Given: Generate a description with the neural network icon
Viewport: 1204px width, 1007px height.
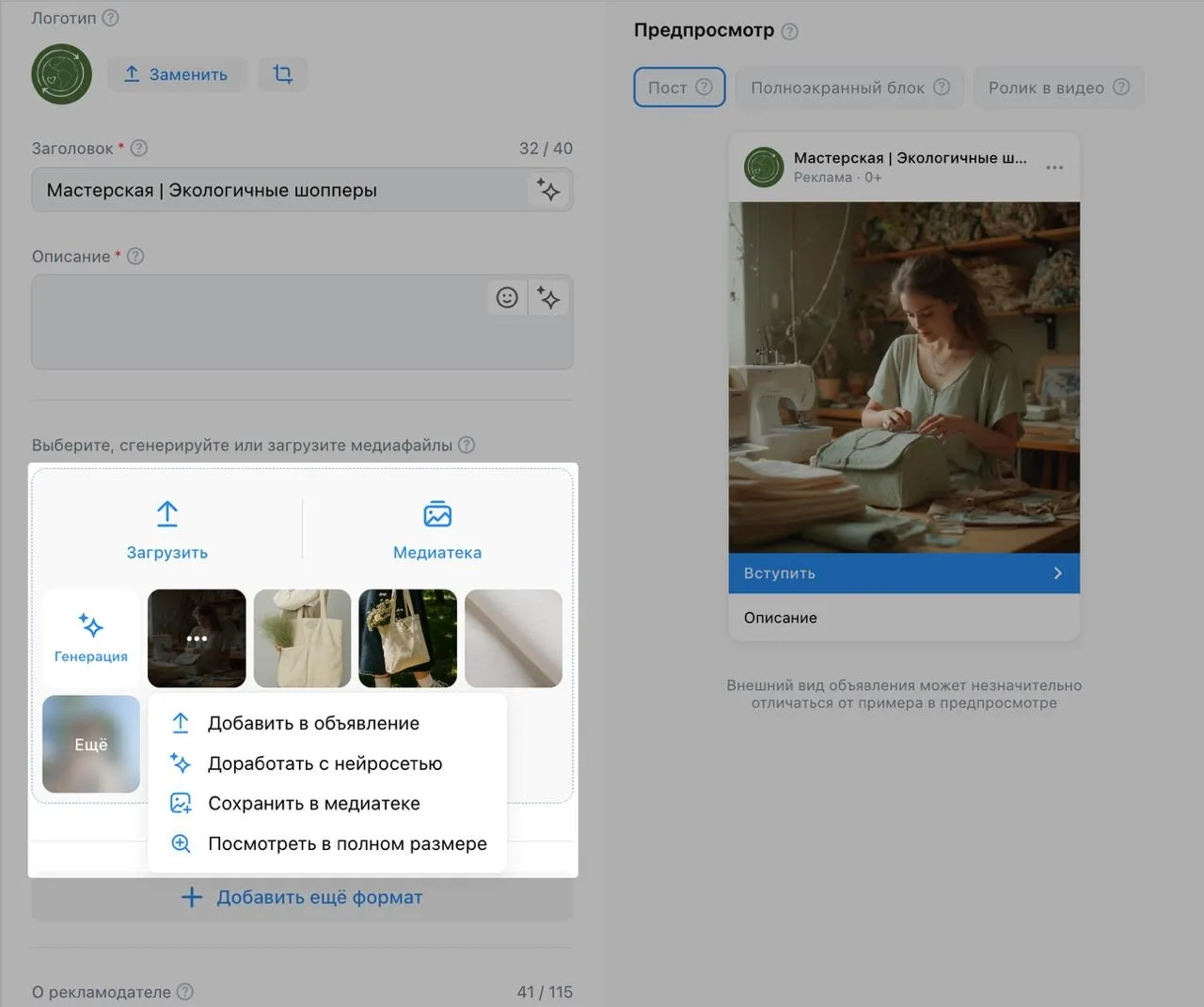Looking at the screenshot, I should (x=548, y=297).
